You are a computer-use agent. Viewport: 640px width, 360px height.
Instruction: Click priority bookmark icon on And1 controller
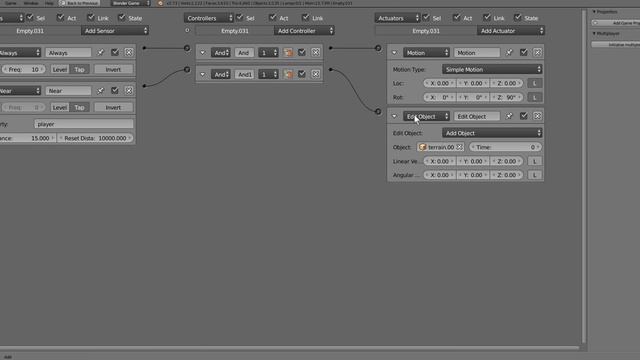pos(288,74)
